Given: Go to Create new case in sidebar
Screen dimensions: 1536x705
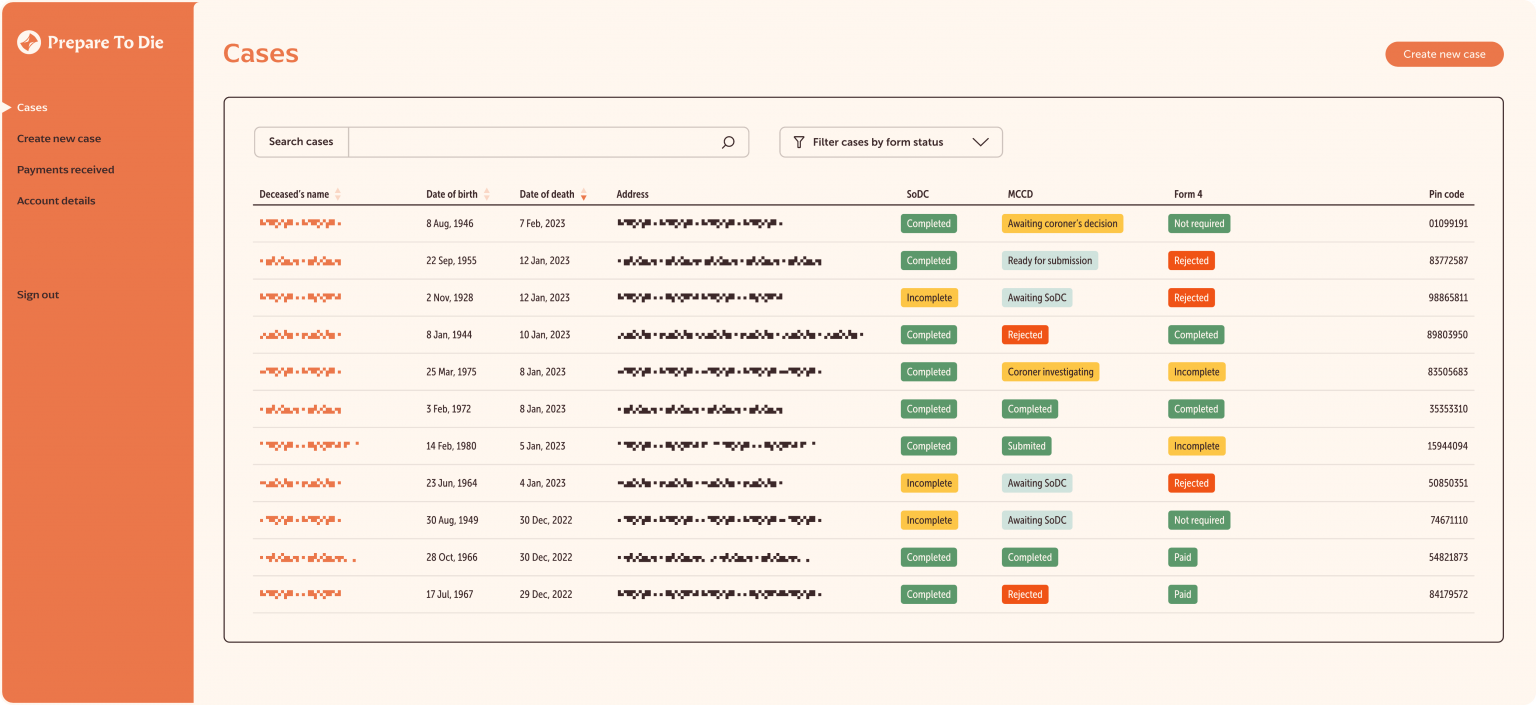Looking at the screenshot, I should pyautogui.click(x=59, y=139).
